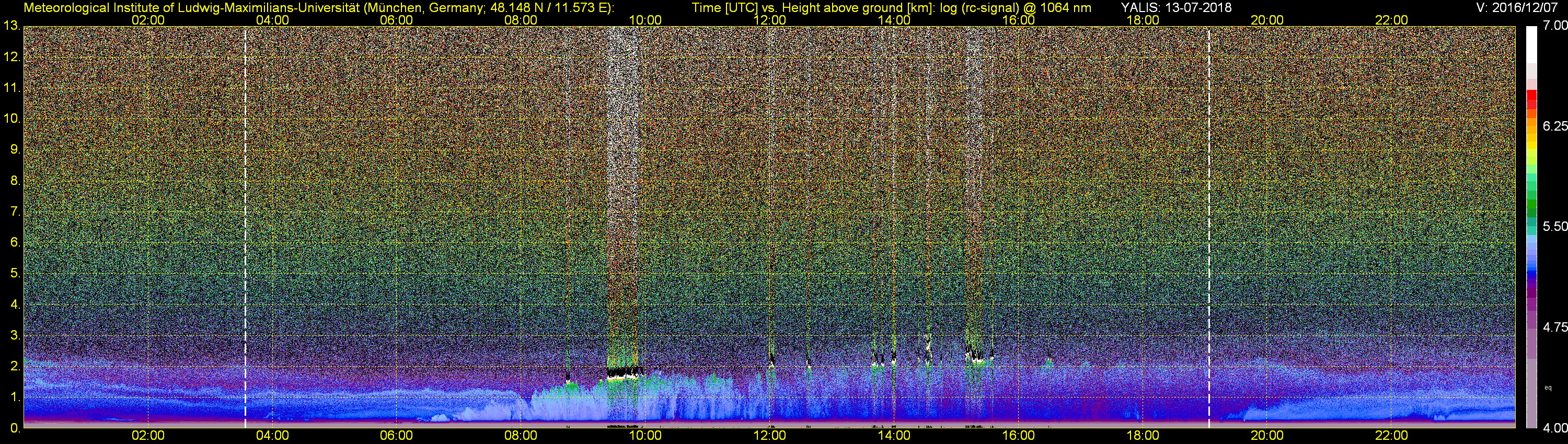Click the 08:00 label on the bottom time axis
1568x444 pixels.
point(521,436)
